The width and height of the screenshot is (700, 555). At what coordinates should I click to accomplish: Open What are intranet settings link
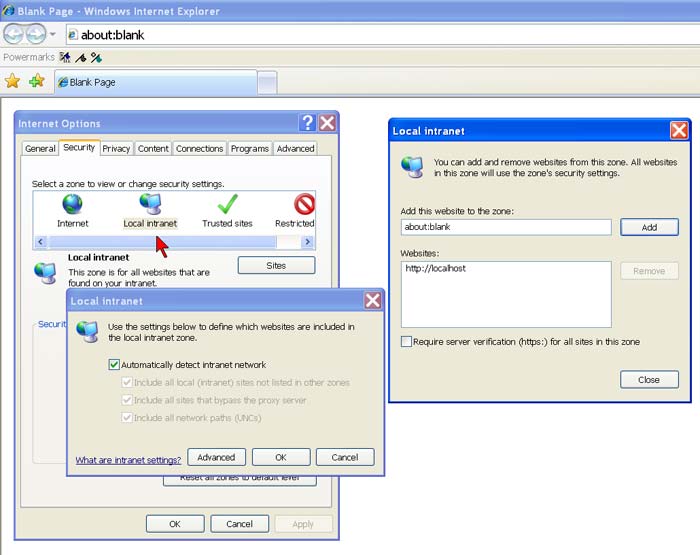coord(128,460)
